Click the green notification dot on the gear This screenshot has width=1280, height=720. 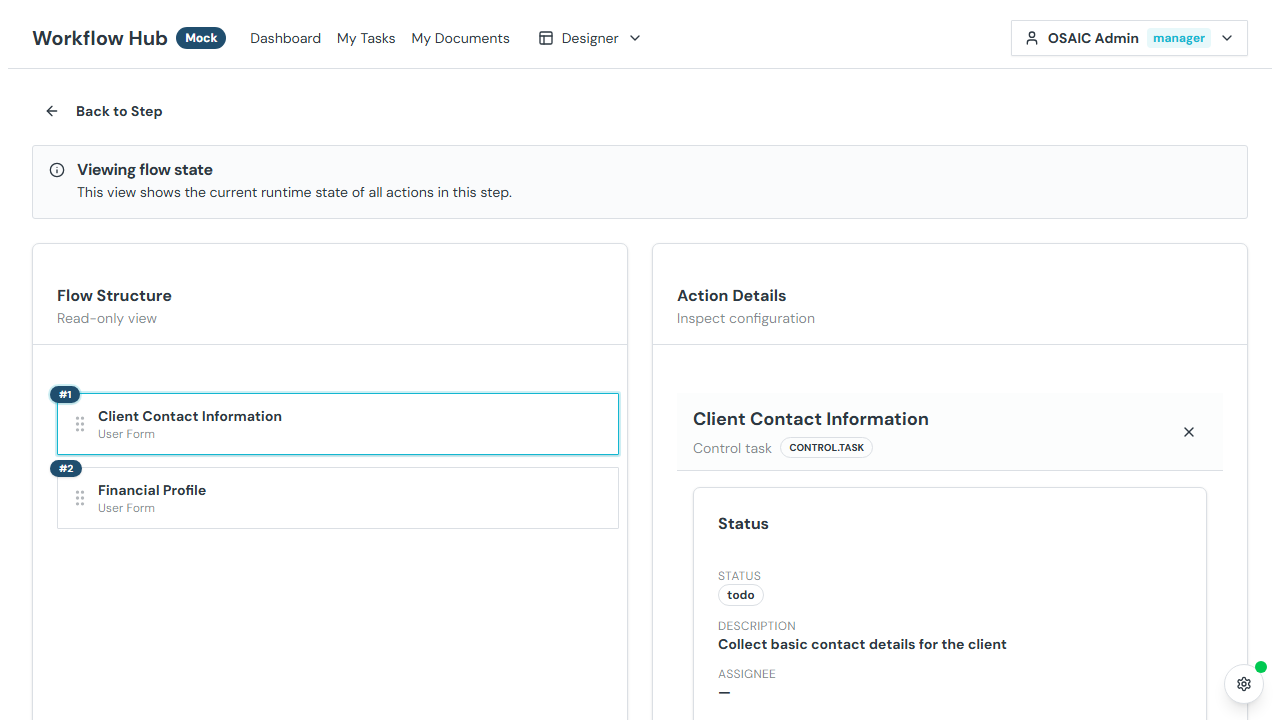click(x=1259, y=667)
